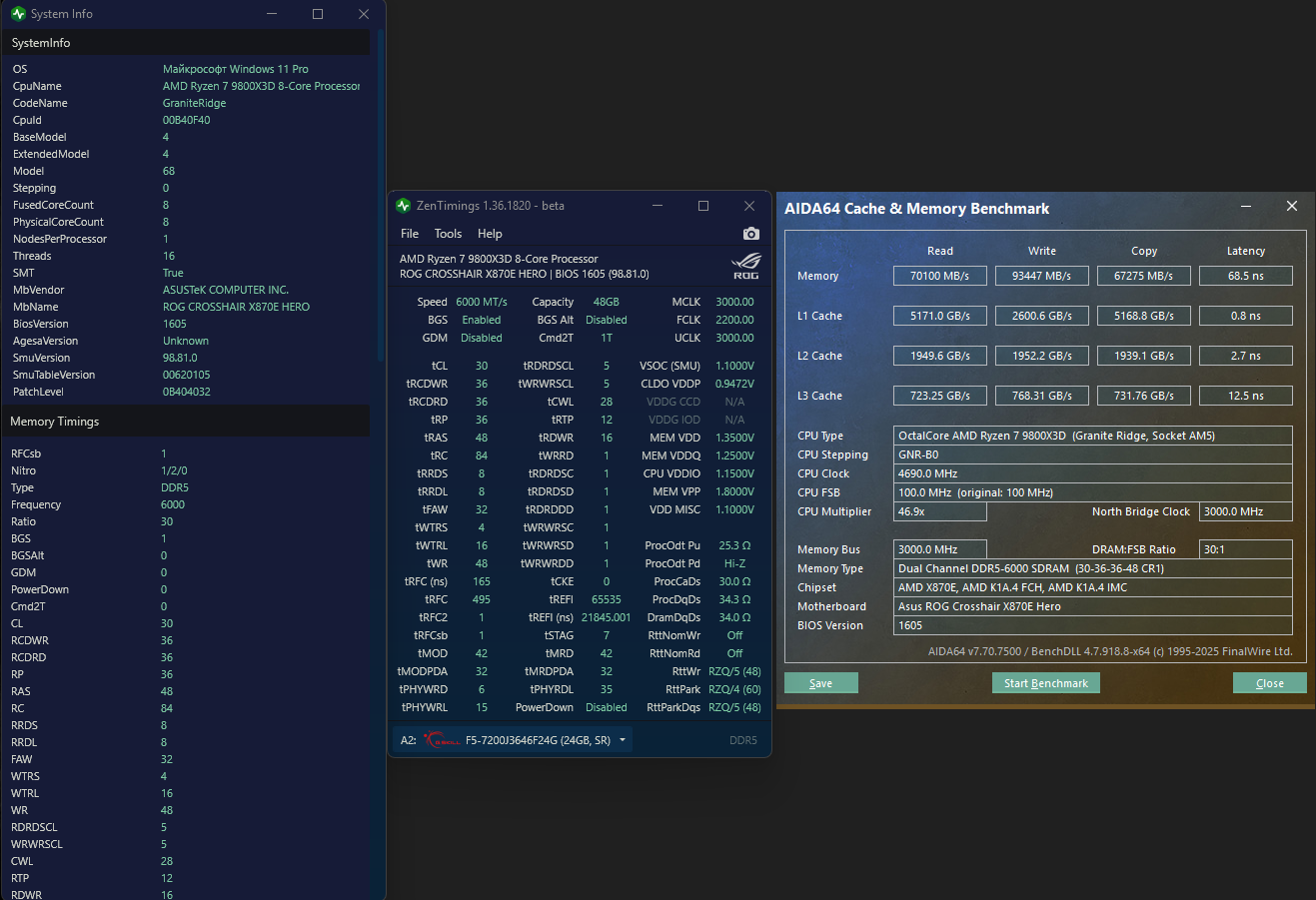Click the FCLK value 2200.00 in ZenTimings
The image size is (1316, 900).
click(x=734, y=320)
